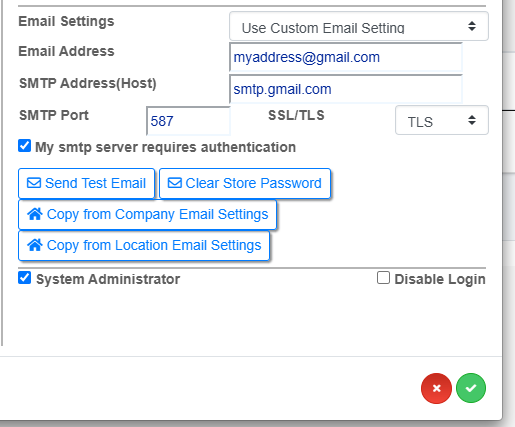Click the house icon on Copy from Company
Screen dimensions: 515x427
[35, 214]
